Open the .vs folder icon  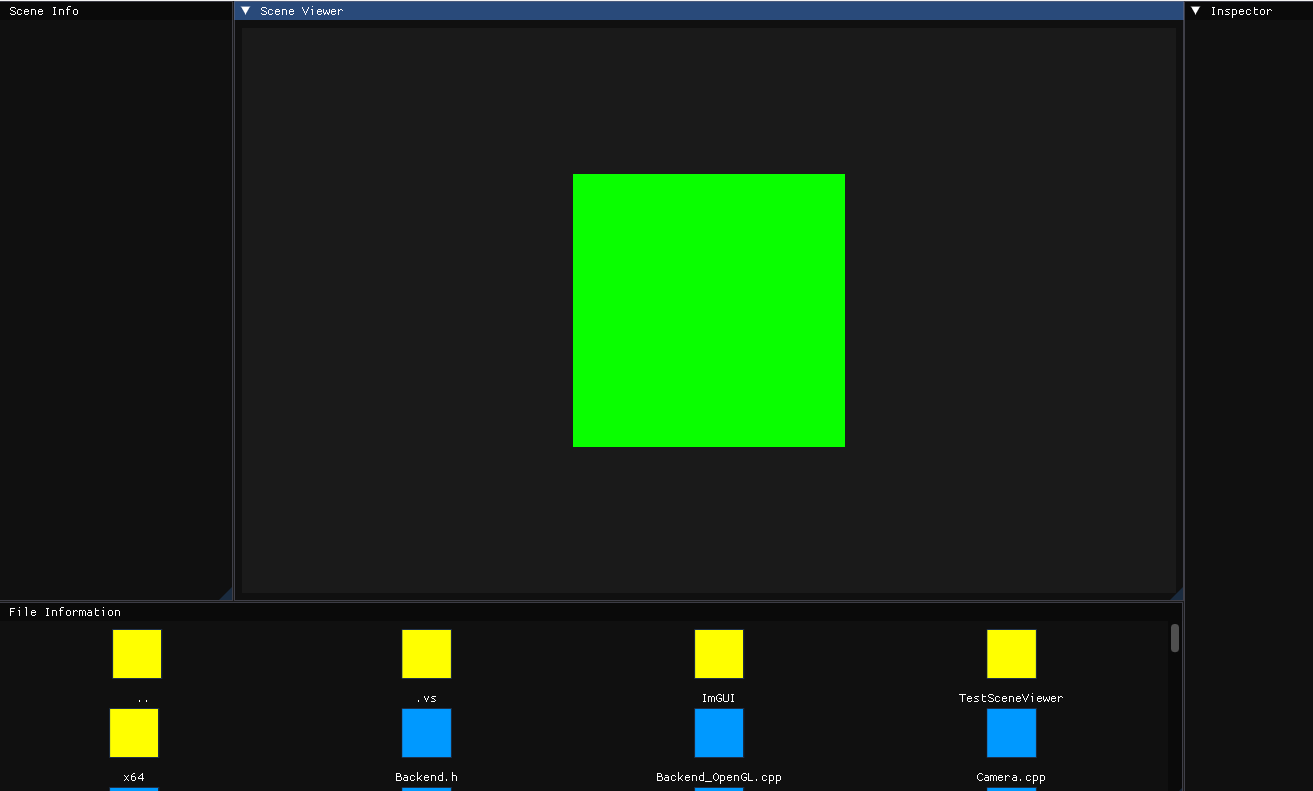(x=427, y=654)
